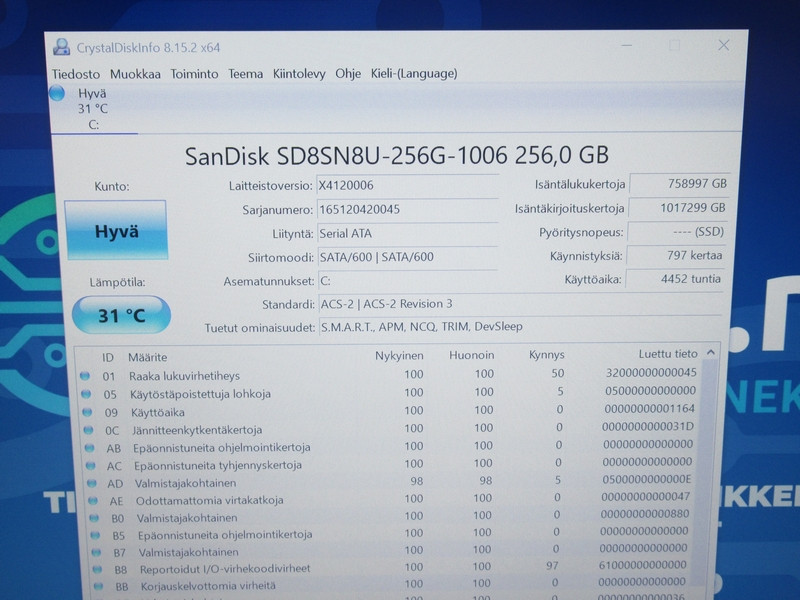Click raw value 320000000045
This screenshot has height=600, width=800.
(651, 372)
